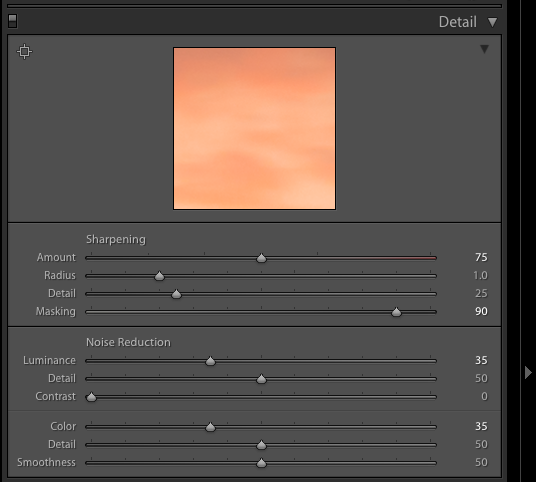Click the Sharpening Radius slider handle

tap(159, 276)
